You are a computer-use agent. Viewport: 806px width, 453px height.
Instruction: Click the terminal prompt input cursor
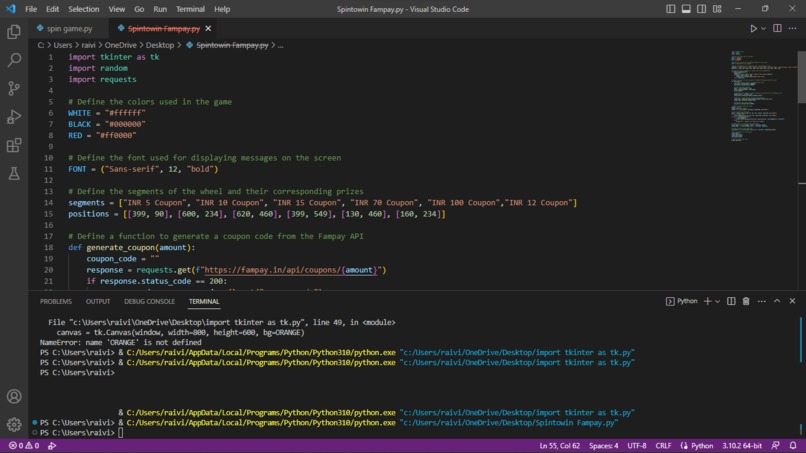coord(121,432)
